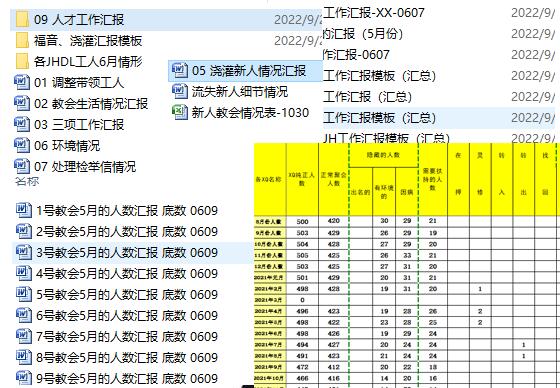Select the 工作汇报-XX-0607 file entry
This screenshot has width=560, height=388.
tap(374, 13)
